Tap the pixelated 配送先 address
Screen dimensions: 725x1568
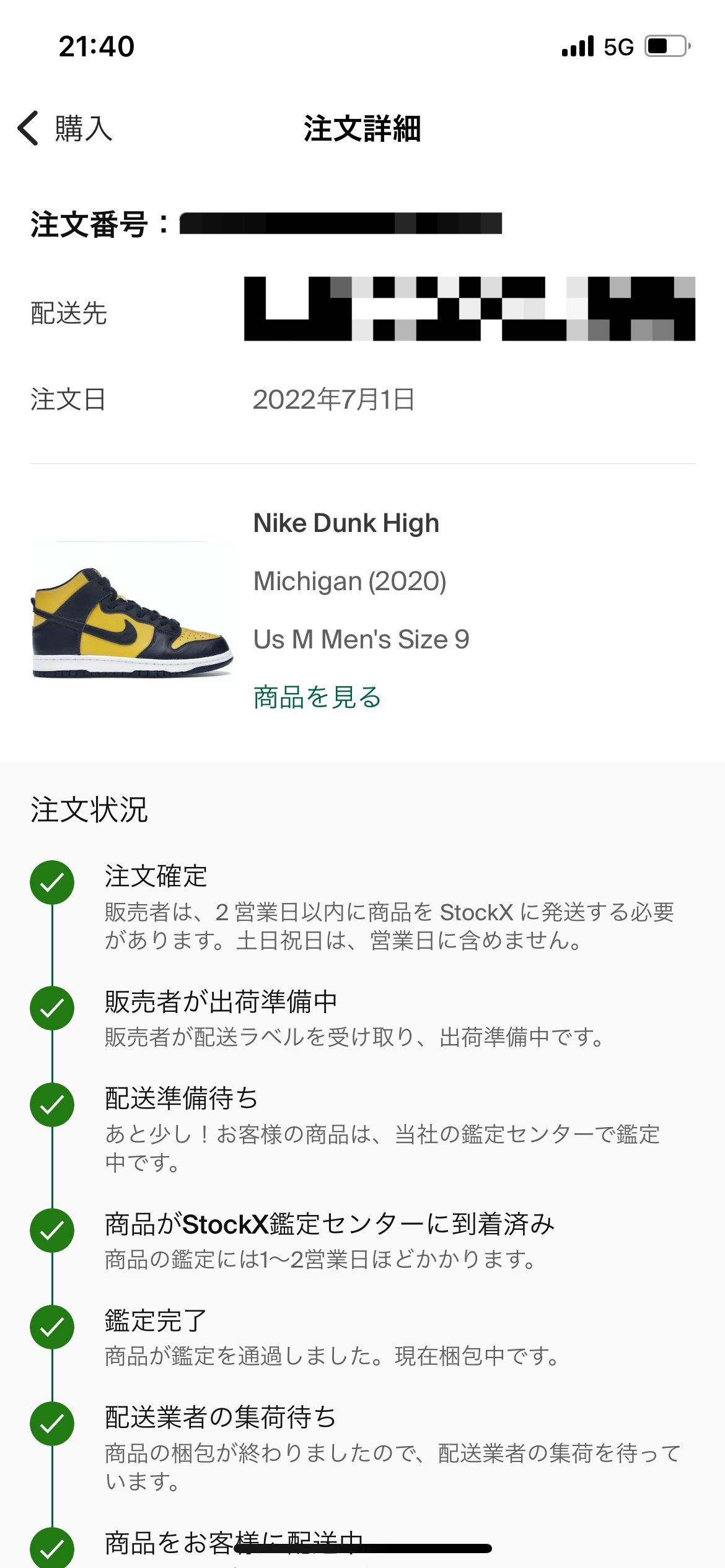pos(470,308)
